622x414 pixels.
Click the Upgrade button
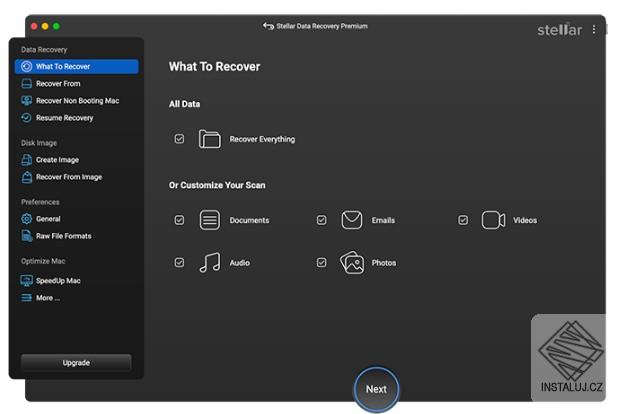point(76,363)
